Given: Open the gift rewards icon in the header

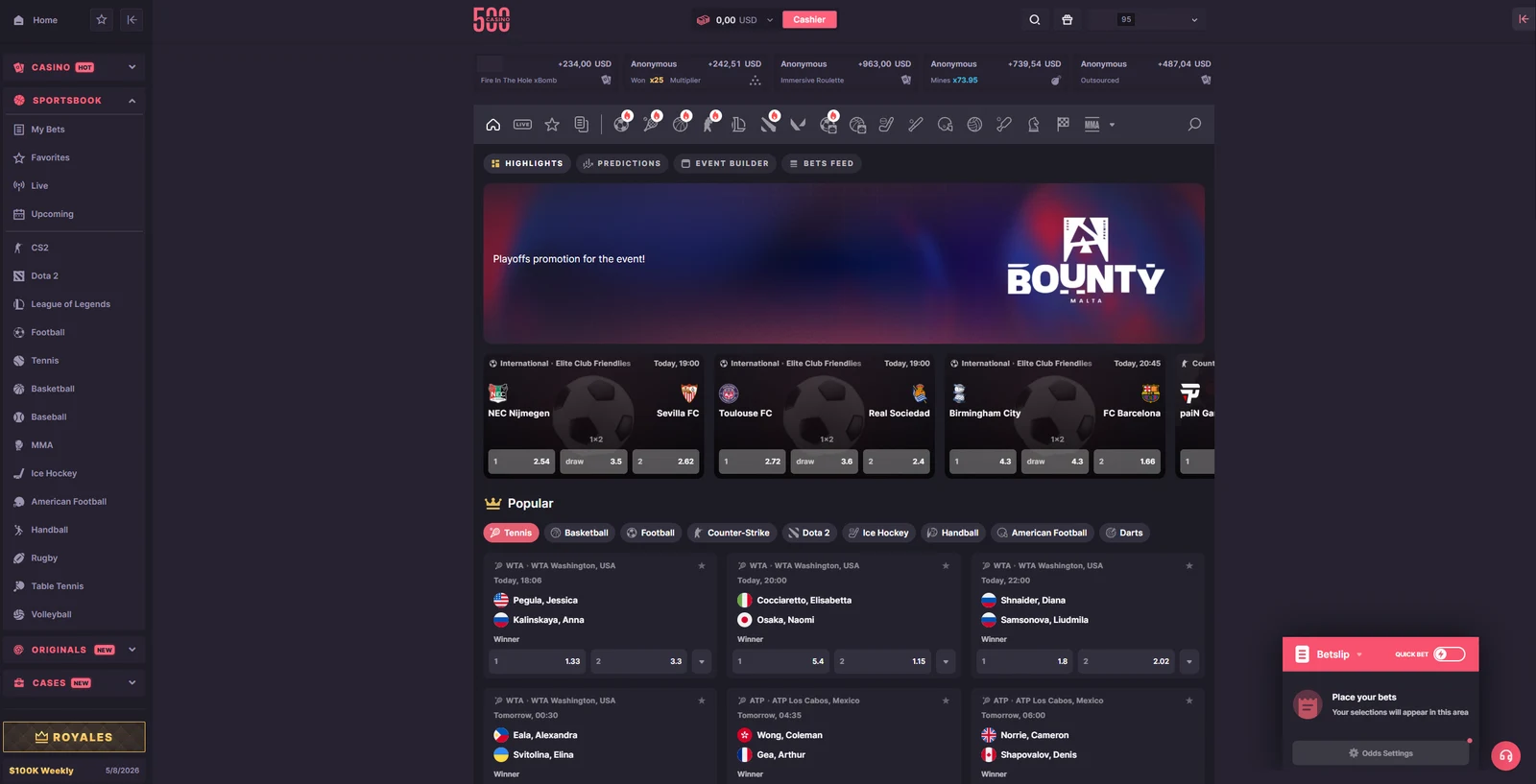Looking at the screenshot, I should (1067, 19).
